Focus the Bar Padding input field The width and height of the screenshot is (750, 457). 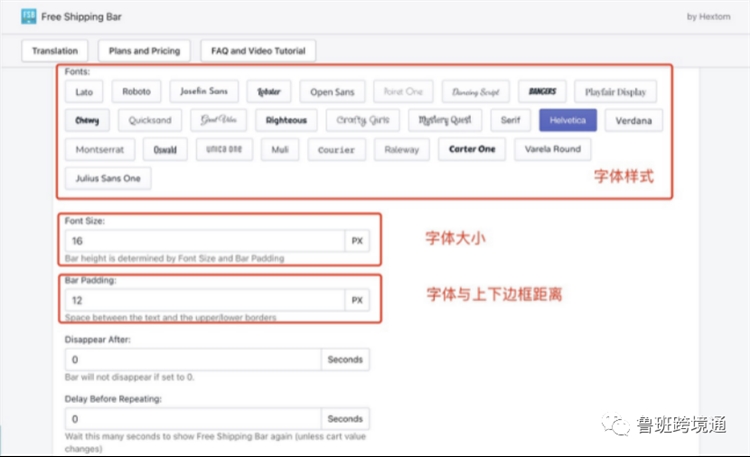coord(205,300)
